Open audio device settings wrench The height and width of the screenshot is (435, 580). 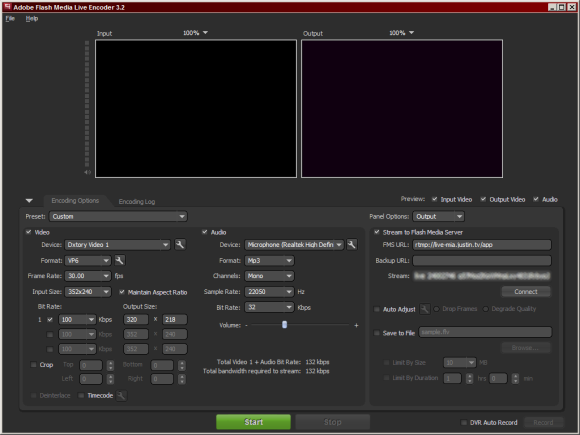(x=352, y=245)
